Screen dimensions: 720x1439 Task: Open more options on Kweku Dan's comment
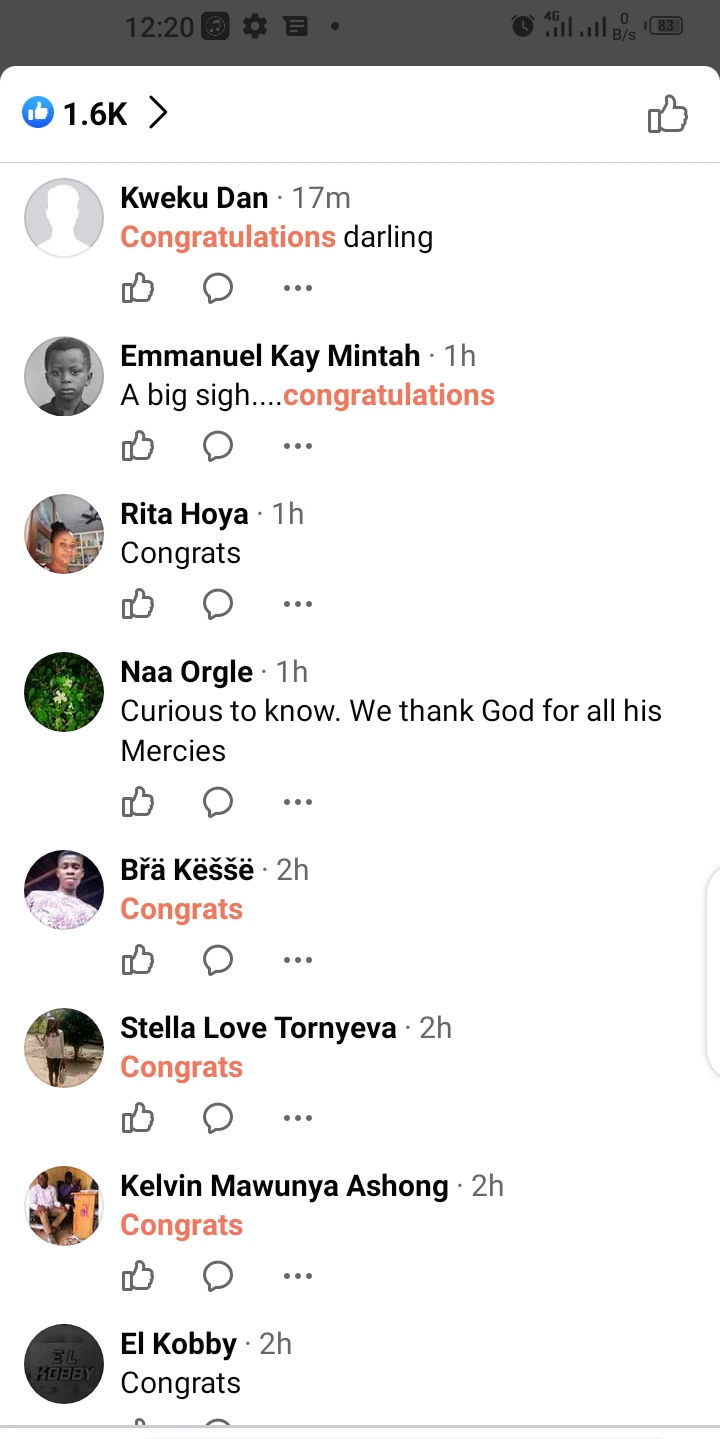297,289
